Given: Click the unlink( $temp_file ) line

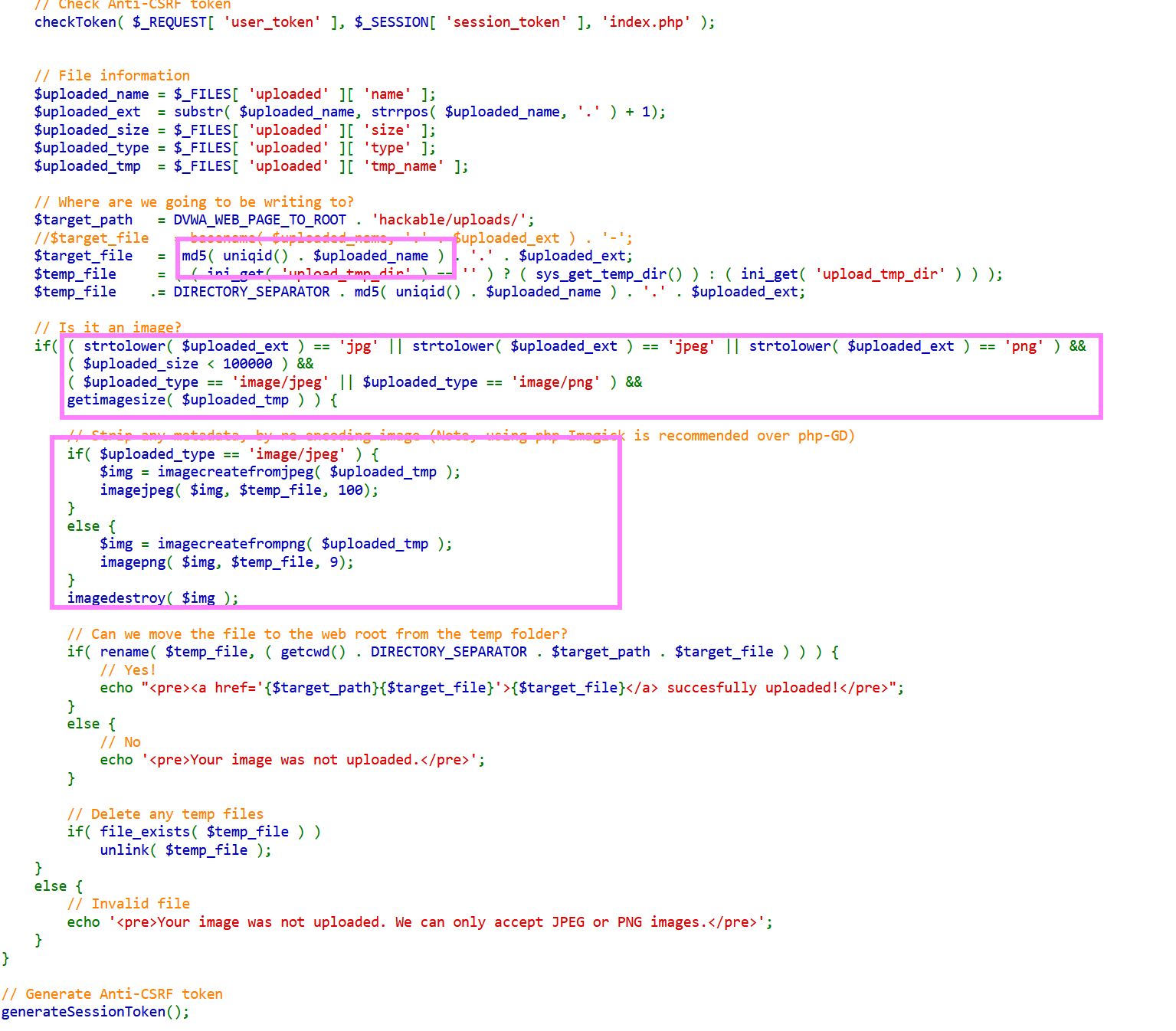Looking at the screenshot, I should pos(186,850).
